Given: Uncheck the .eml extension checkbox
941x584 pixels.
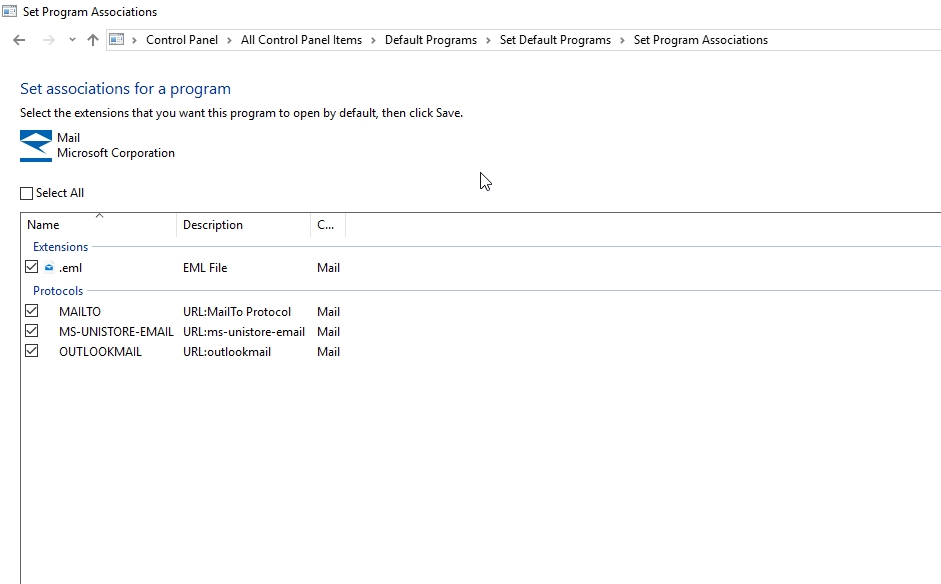Looking at the screenshot, I should coord(32,267).
